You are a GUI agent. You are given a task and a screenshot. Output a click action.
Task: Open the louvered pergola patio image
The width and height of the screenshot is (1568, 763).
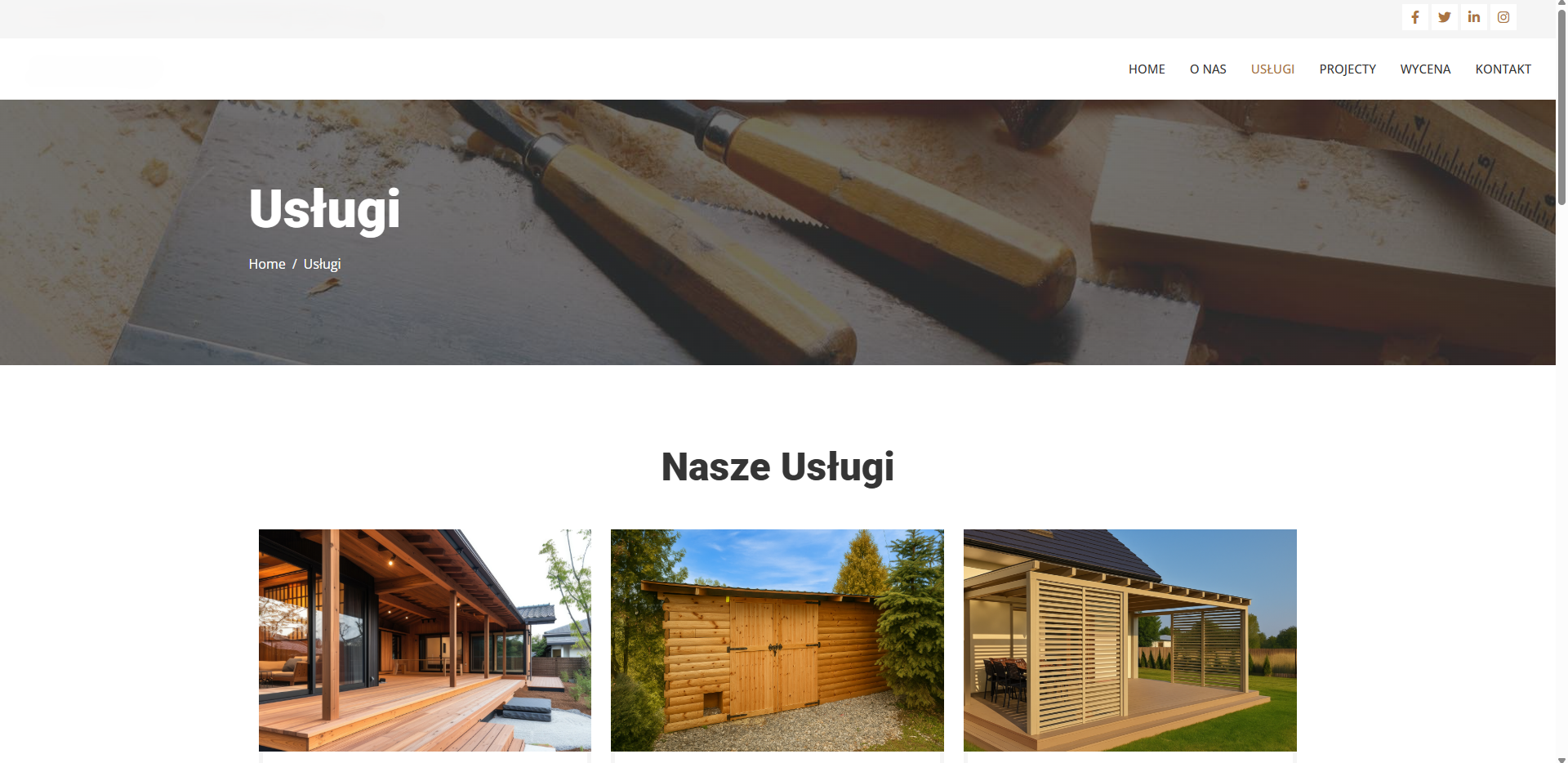point(1130,640)
